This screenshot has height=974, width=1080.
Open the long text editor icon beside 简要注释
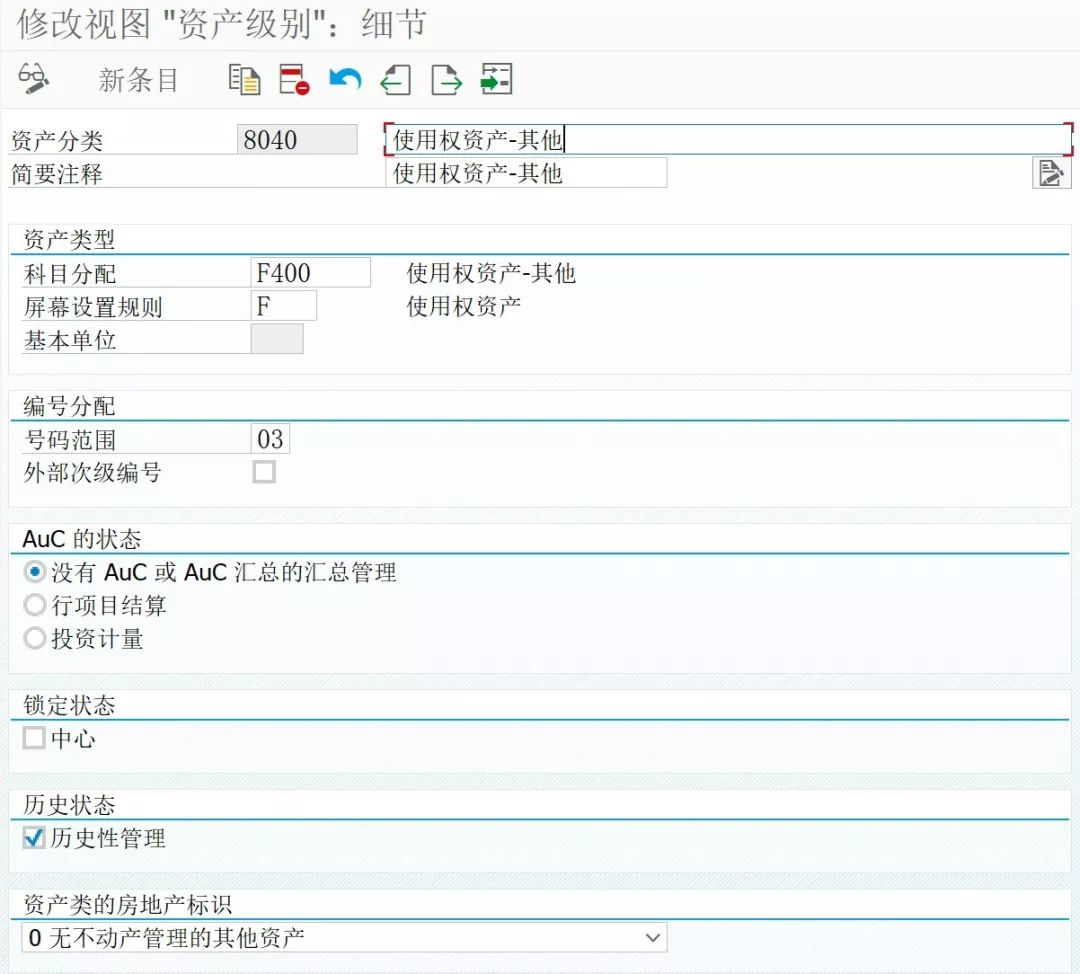click(1050, 173)
